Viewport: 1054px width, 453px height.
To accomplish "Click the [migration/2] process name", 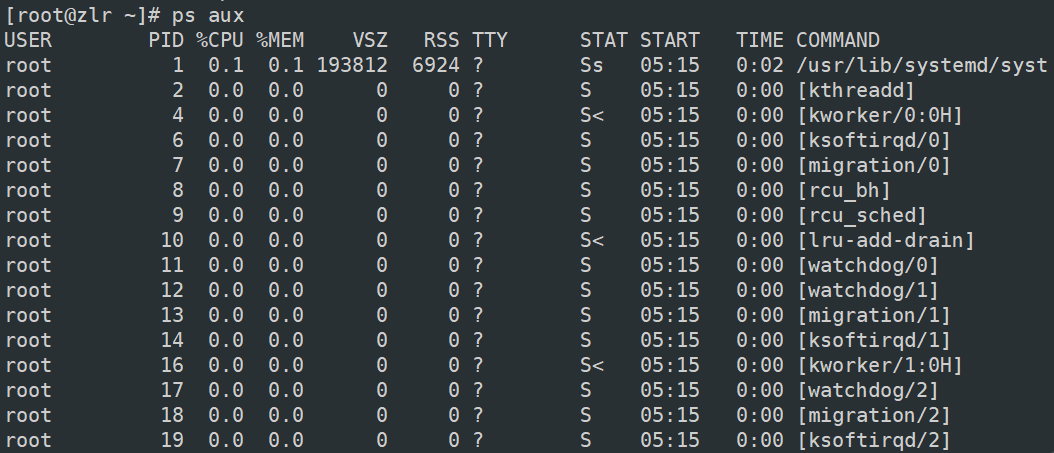I will (874, 415).
